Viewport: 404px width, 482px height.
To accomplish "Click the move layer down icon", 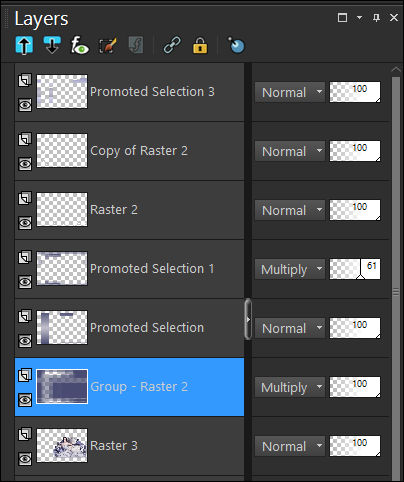I will pyautogui.click(x=52, y=45).
